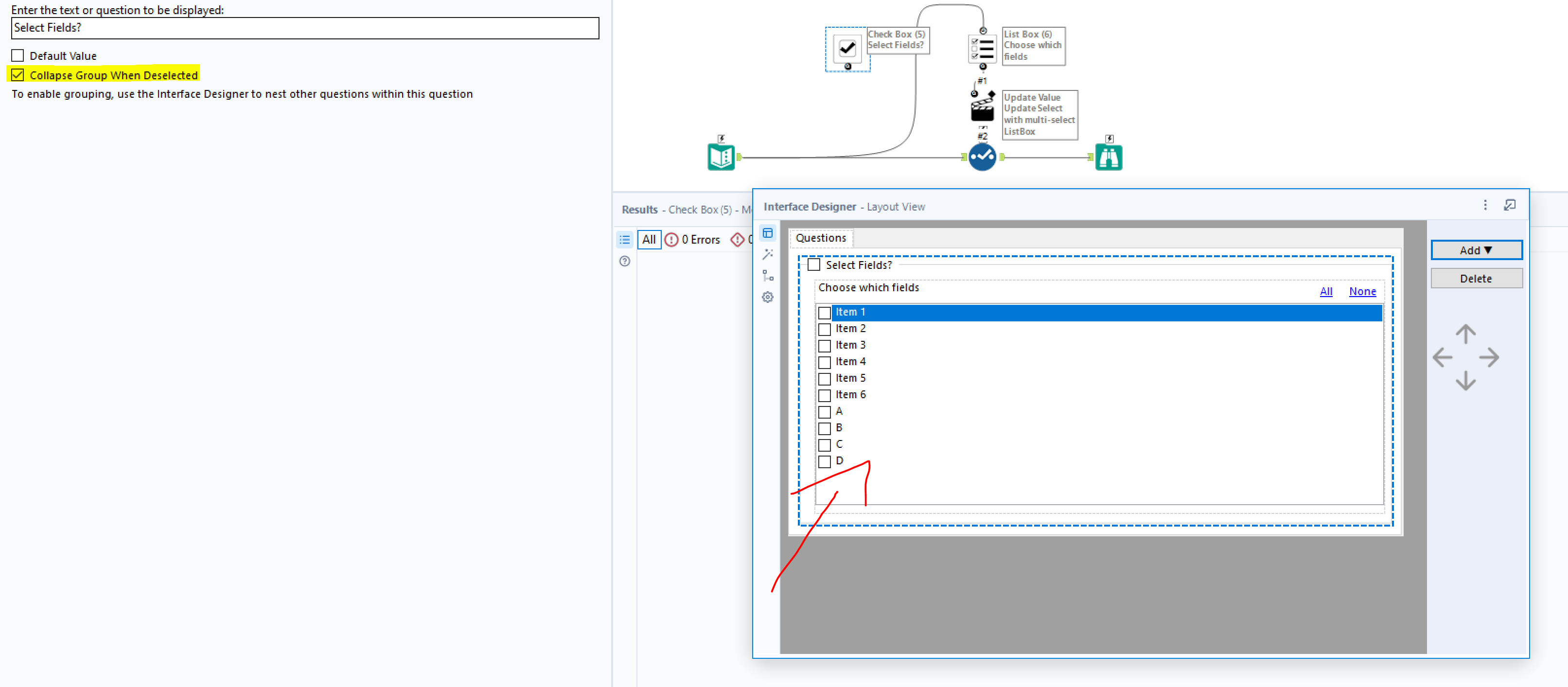Click the None link to deselect all fields
1568x687 pixels.
pyautogui.click(x=1362, y=291)
